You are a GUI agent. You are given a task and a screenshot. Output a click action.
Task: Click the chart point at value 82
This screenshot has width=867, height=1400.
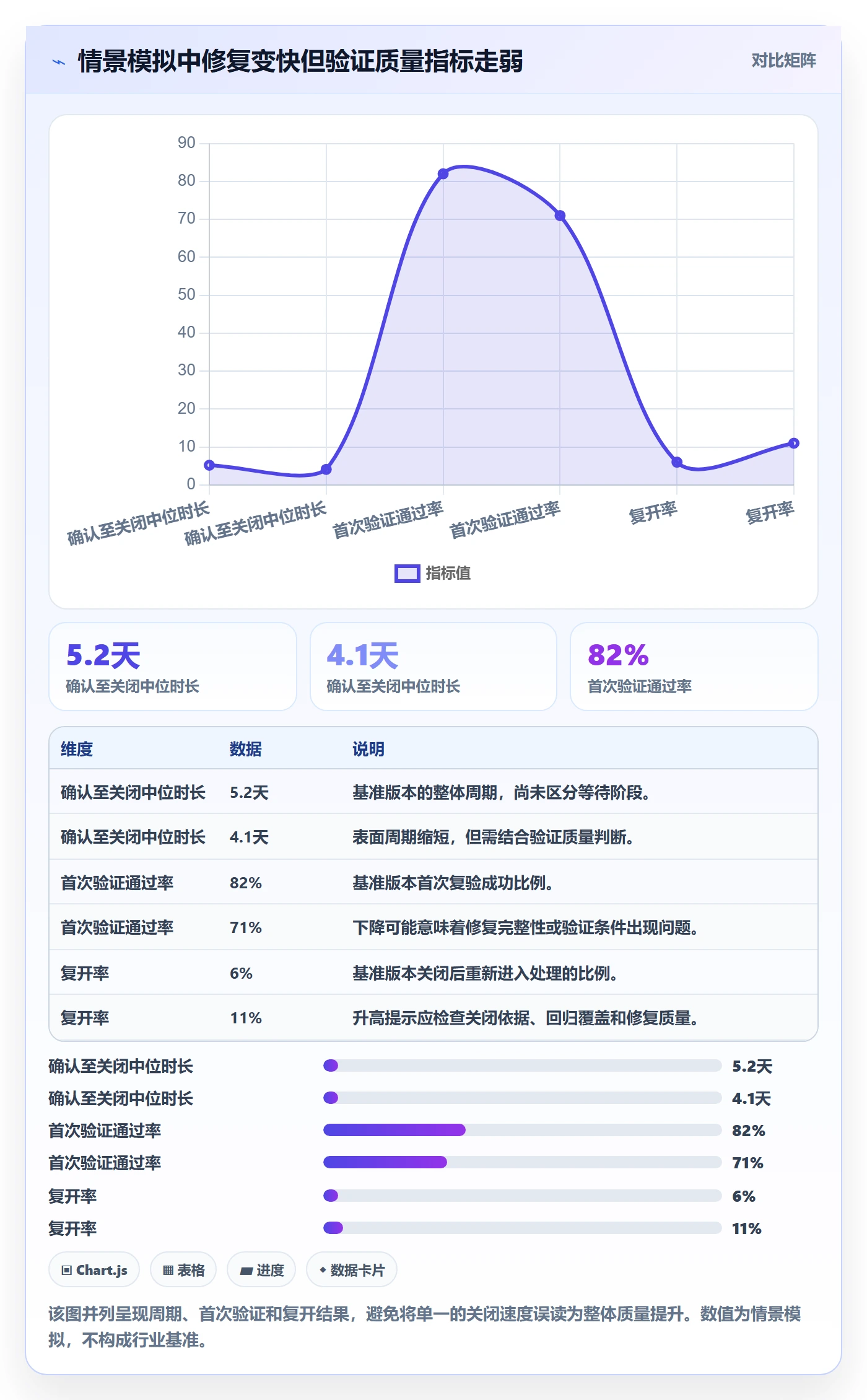[x=443, y=174]
